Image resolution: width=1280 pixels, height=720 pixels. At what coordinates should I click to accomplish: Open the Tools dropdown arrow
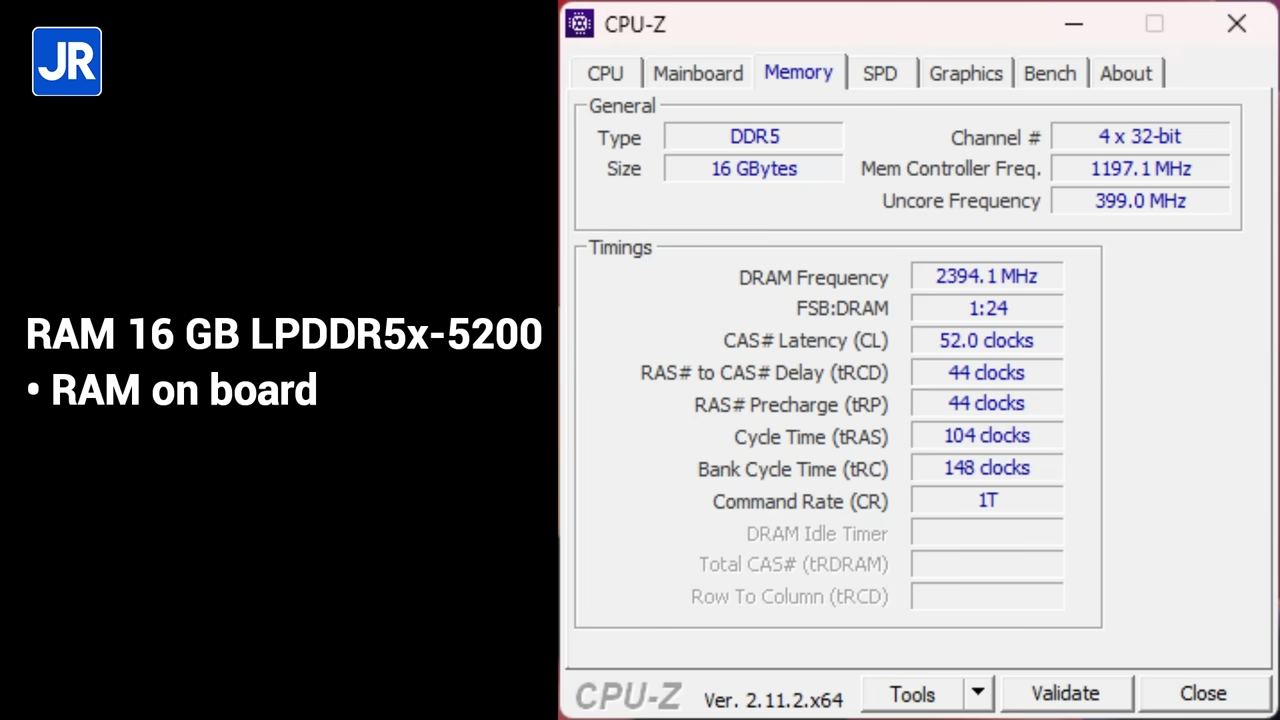click(977, 693)
